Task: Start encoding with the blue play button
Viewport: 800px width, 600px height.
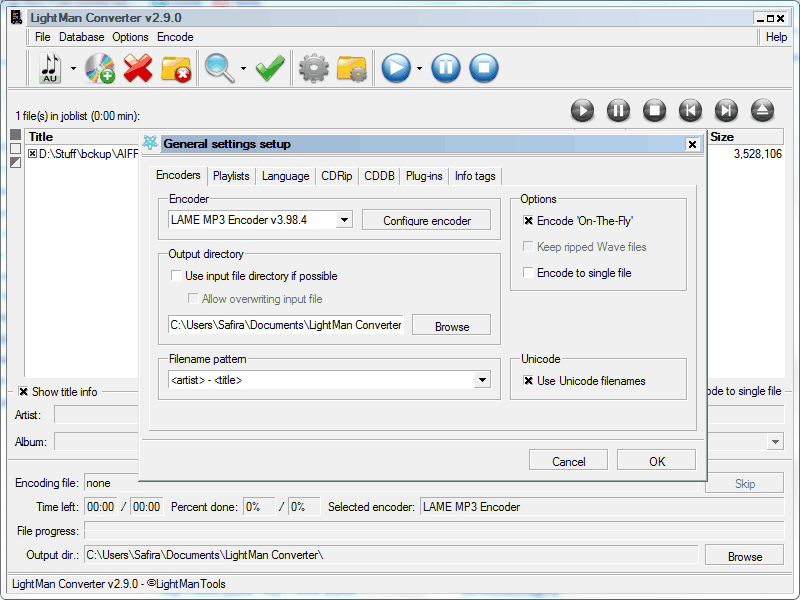Action: click(396, 68)
